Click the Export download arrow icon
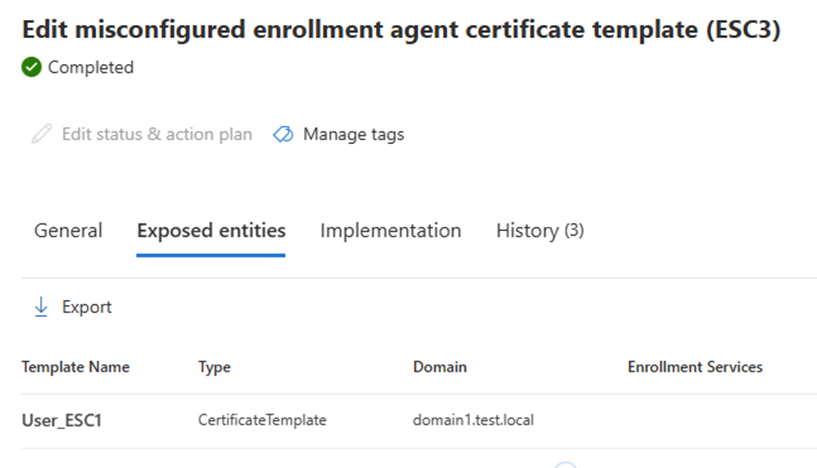 pyautogui.click(x=41, y=307)
